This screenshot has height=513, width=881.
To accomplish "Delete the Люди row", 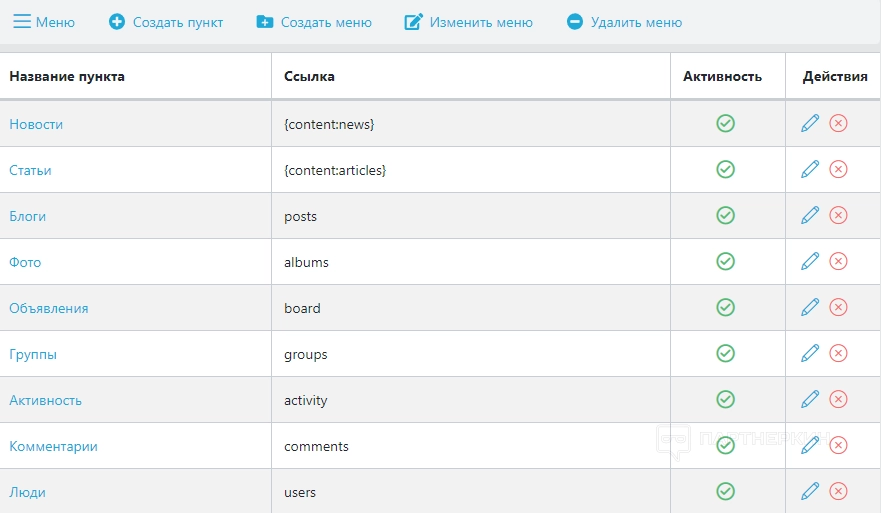I will [x=839, y=491].
